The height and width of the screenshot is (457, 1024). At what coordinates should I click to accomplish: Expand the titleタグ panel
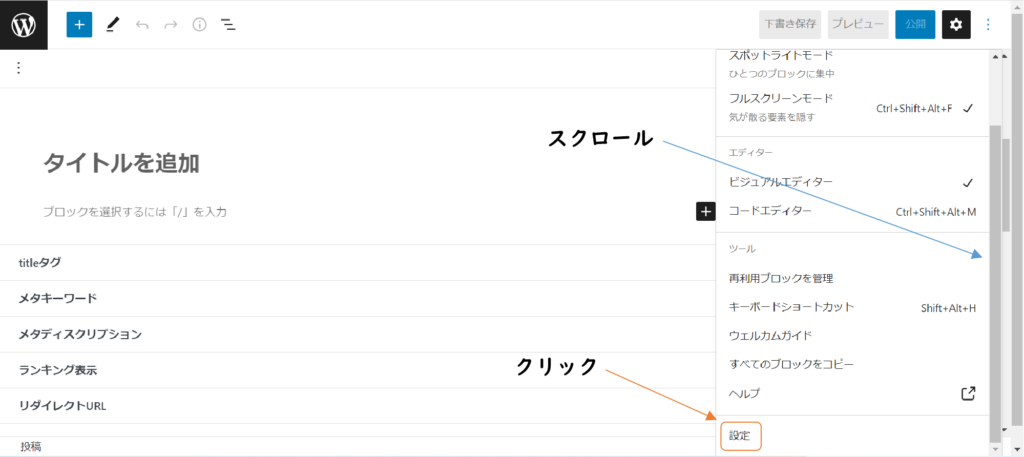(358, 262)
